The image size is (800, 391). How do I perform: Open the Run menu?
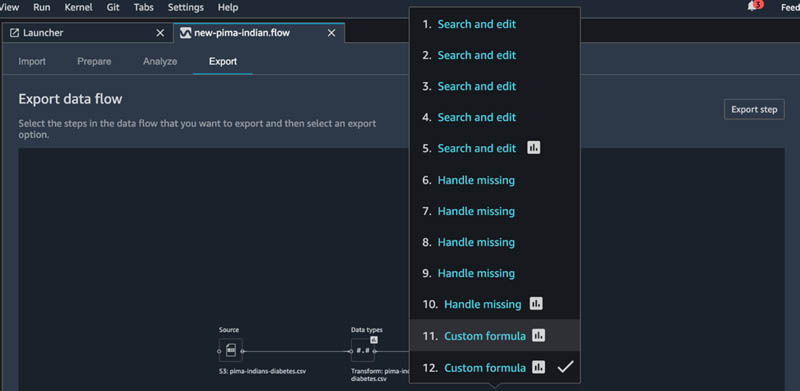pos(42,8)
